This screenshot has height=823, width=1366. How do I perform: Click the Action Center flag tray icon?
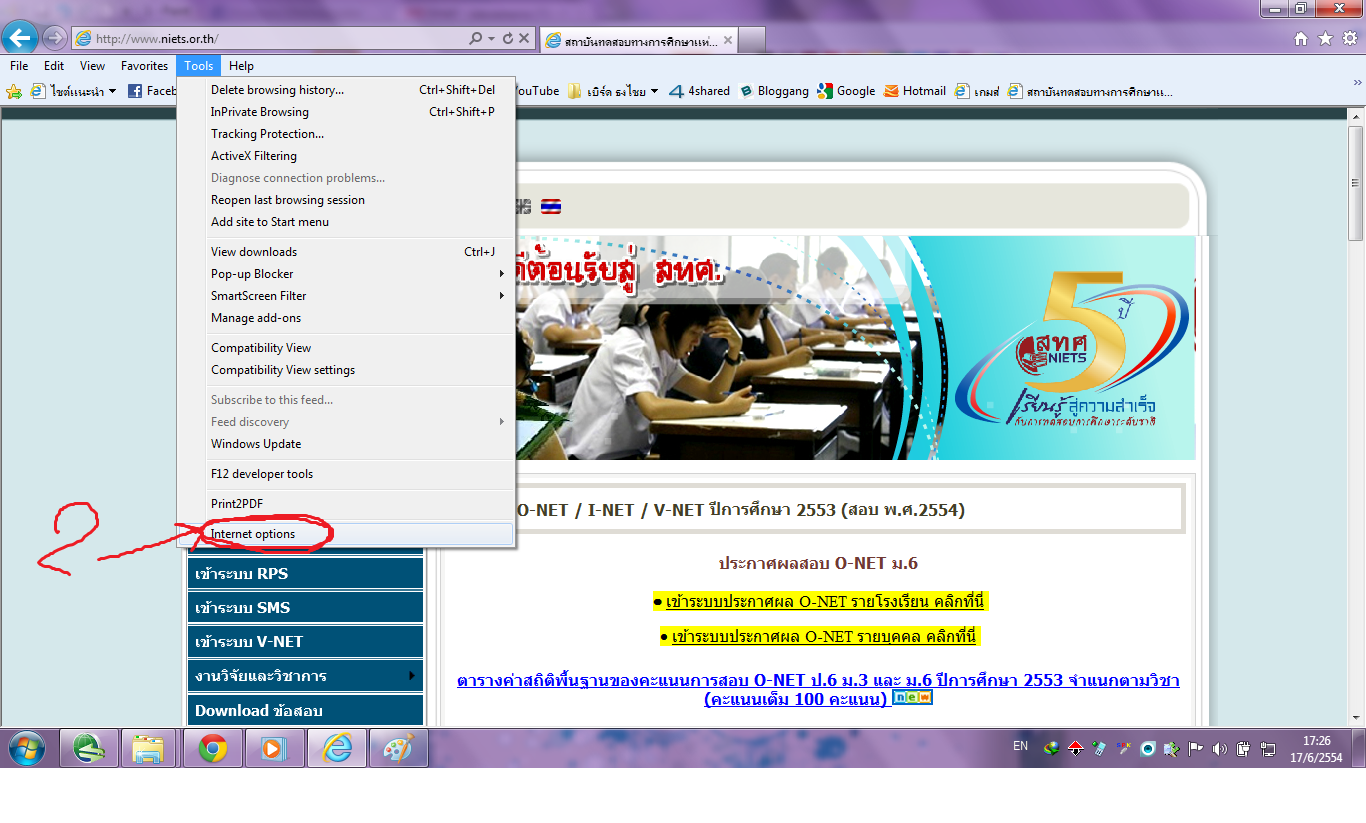click(1195, 748)
